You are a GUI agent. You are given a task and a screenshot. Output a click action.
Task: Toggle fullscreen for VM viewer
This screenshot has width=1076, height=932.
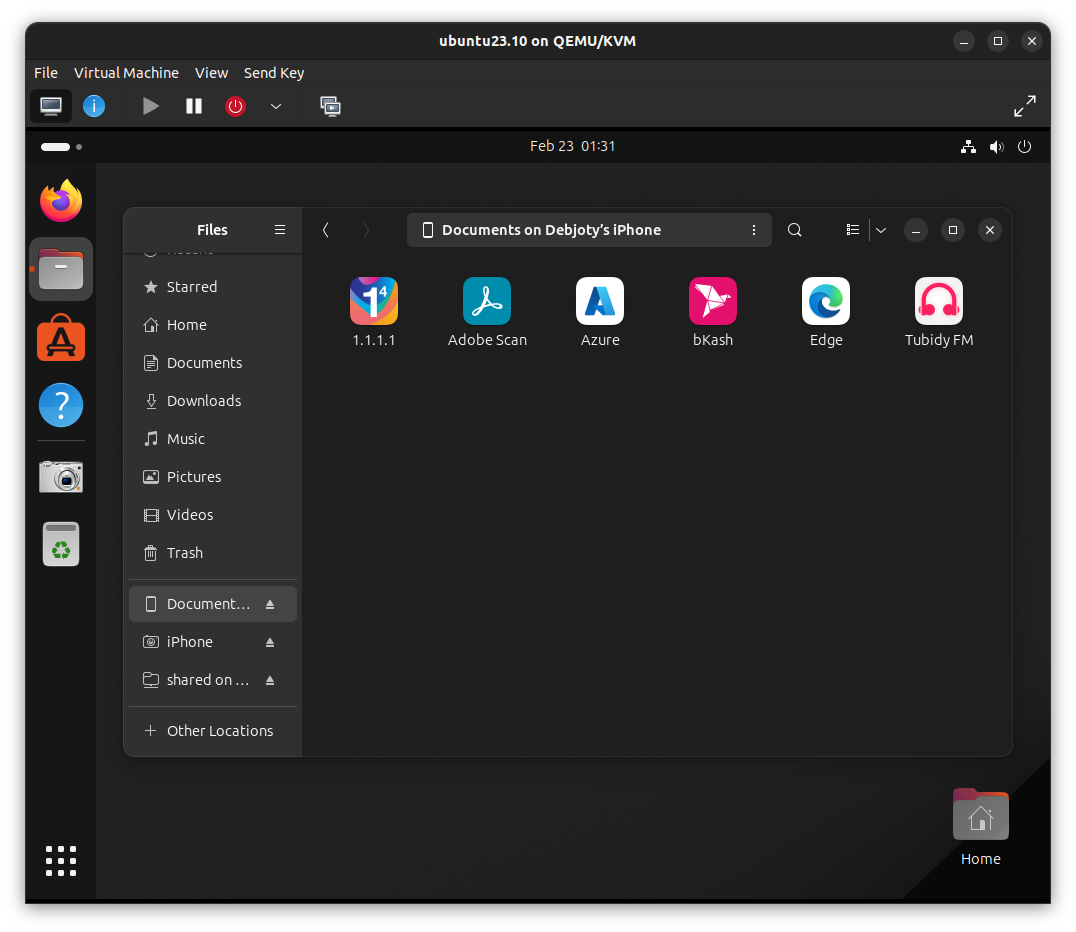pyautogui.click(x=1025, y=106)
